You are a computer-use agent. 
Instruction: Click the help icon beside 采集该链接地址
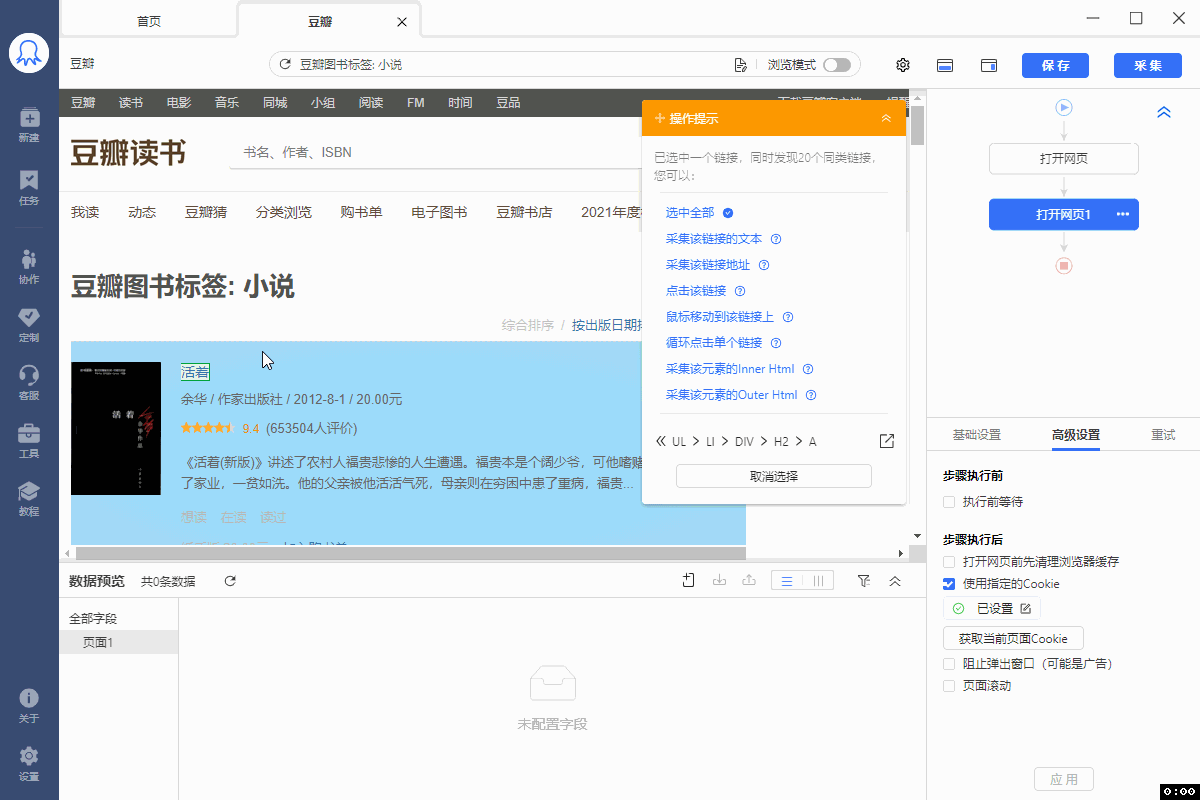click(764, 265)
